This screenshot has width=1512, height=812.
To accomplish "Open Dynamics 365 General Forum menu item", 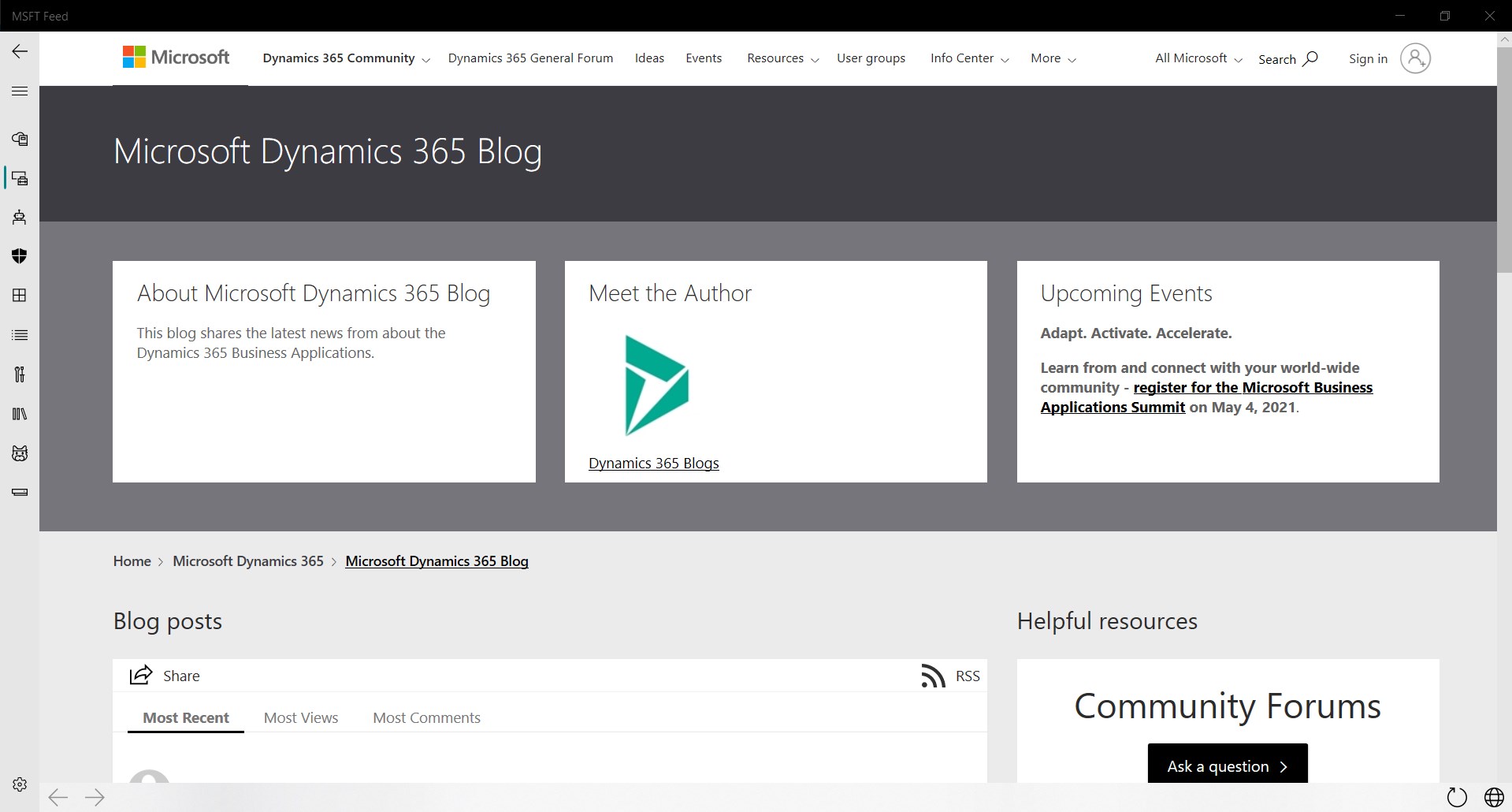I will click(530, 58).
